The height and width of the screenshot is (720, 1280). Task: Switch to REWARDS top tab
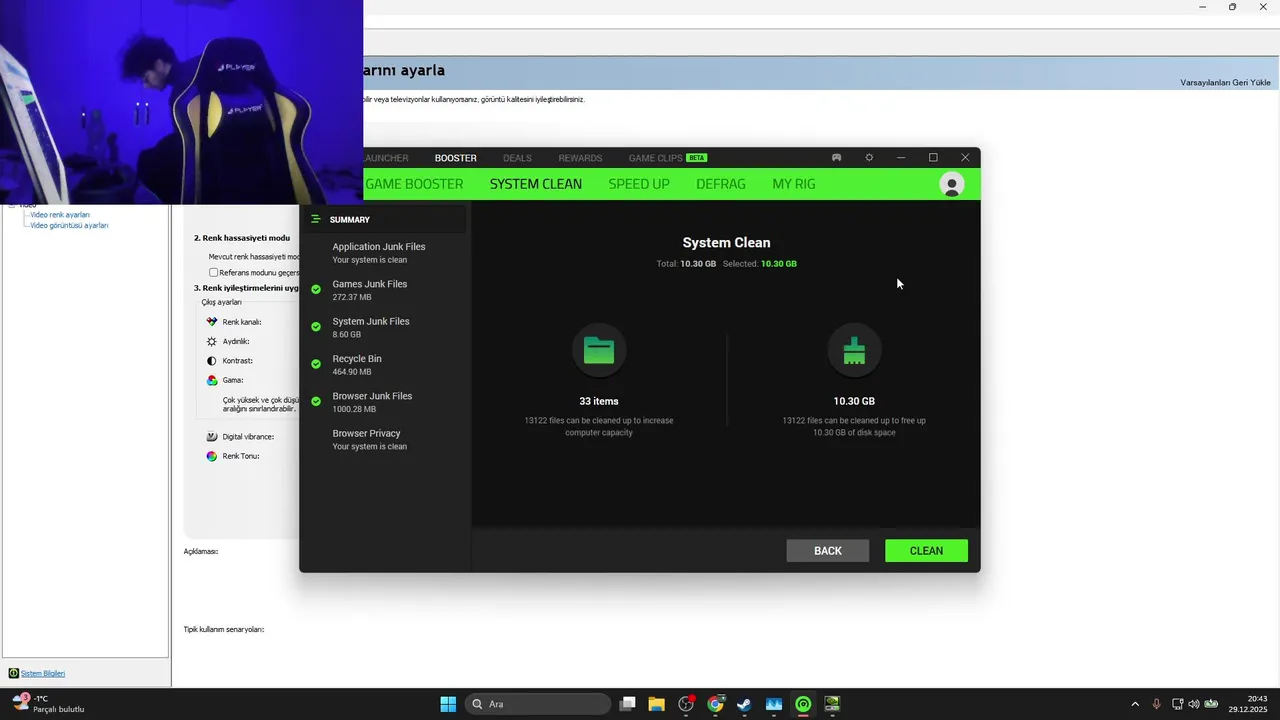click(580, 158)
